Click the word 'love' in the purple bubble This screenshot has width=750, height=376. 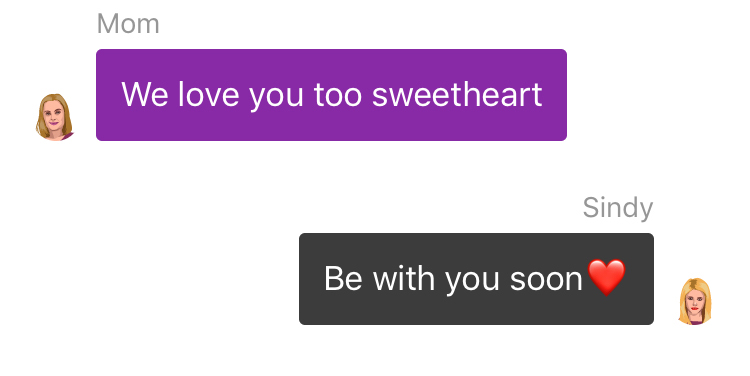(x=209, y=94)
